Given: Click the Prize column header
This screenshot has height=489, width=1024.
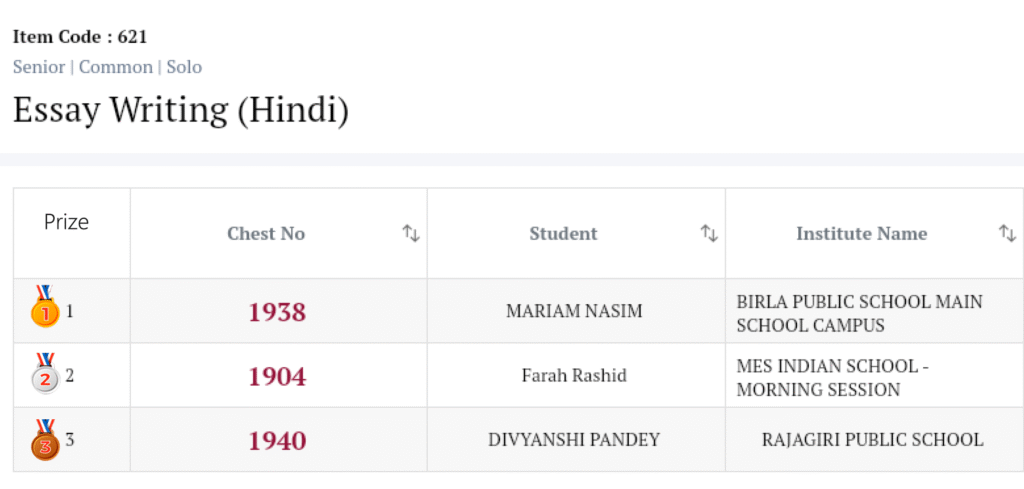Looking at the screenshot, I should pyautogui.click(x=66, y=222).
